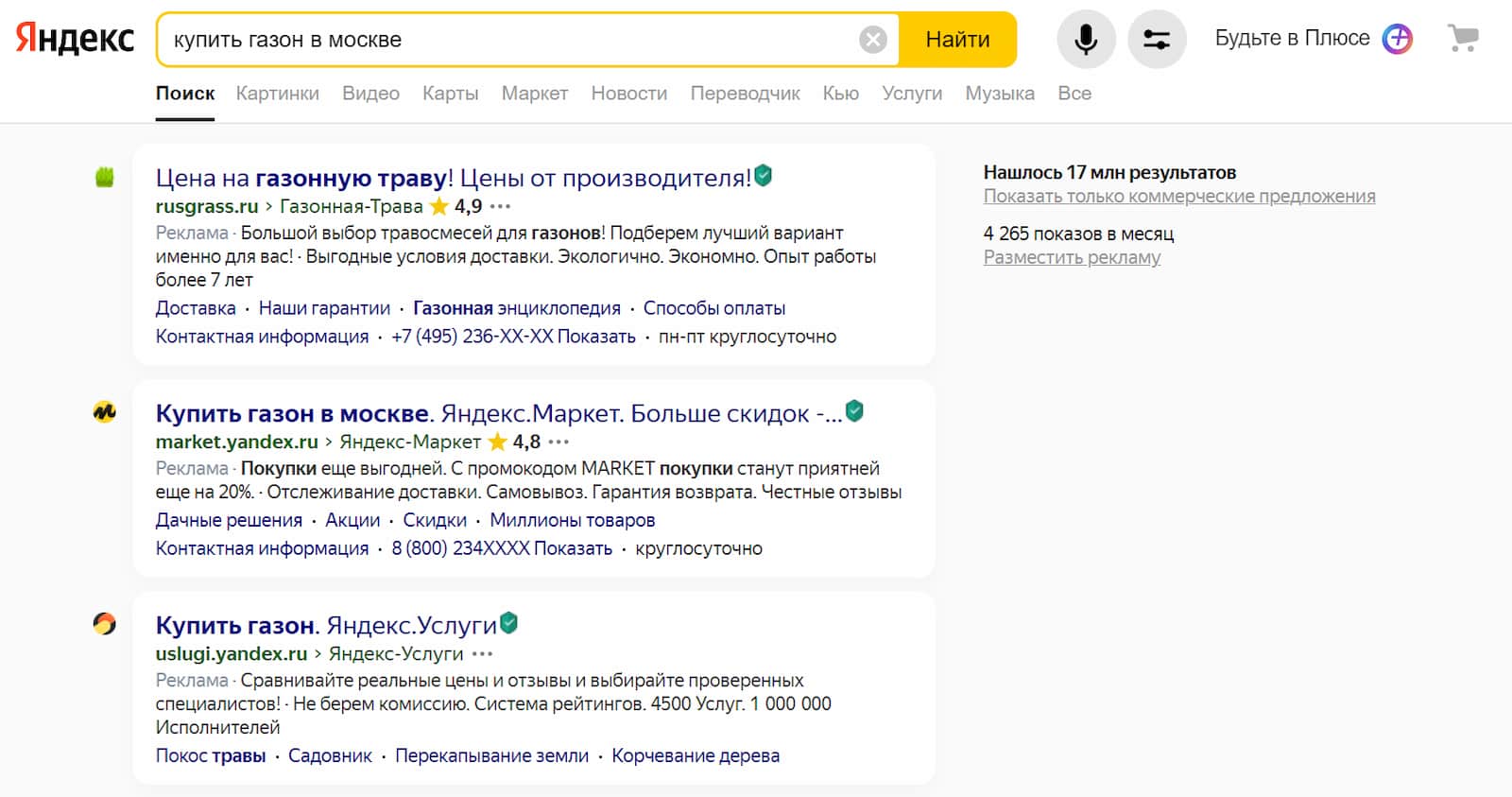This screenshot has height=797, width=1512.
Task: Click the Яндекс logo
Action: tap(75, 39)
